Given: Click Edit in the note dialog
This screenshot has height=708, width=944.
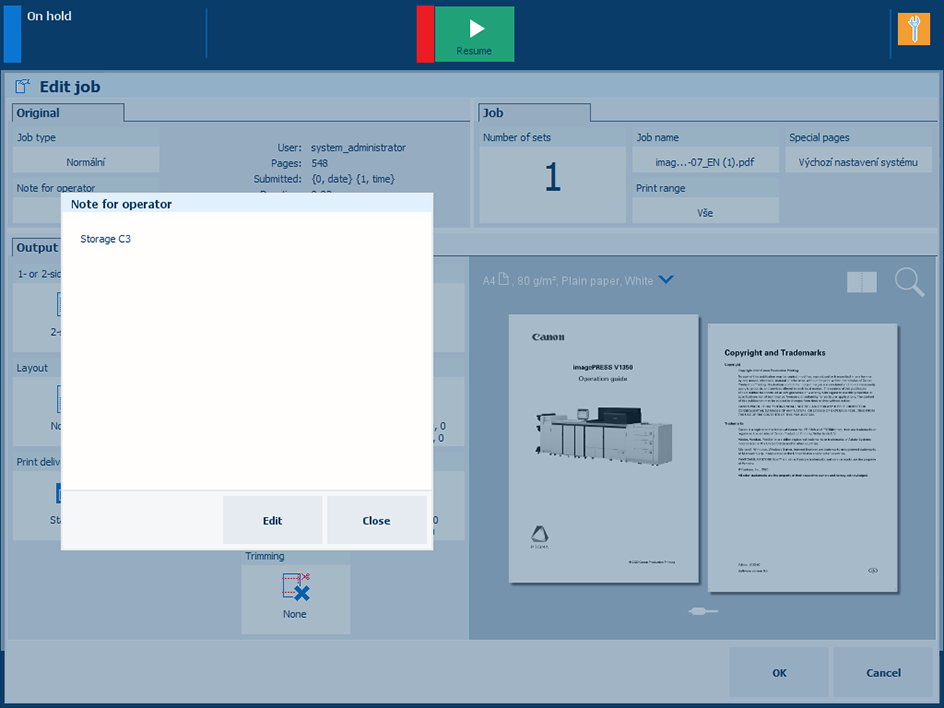Looking at the screenshot, I should pyautogui.click(x=272, y=520).
